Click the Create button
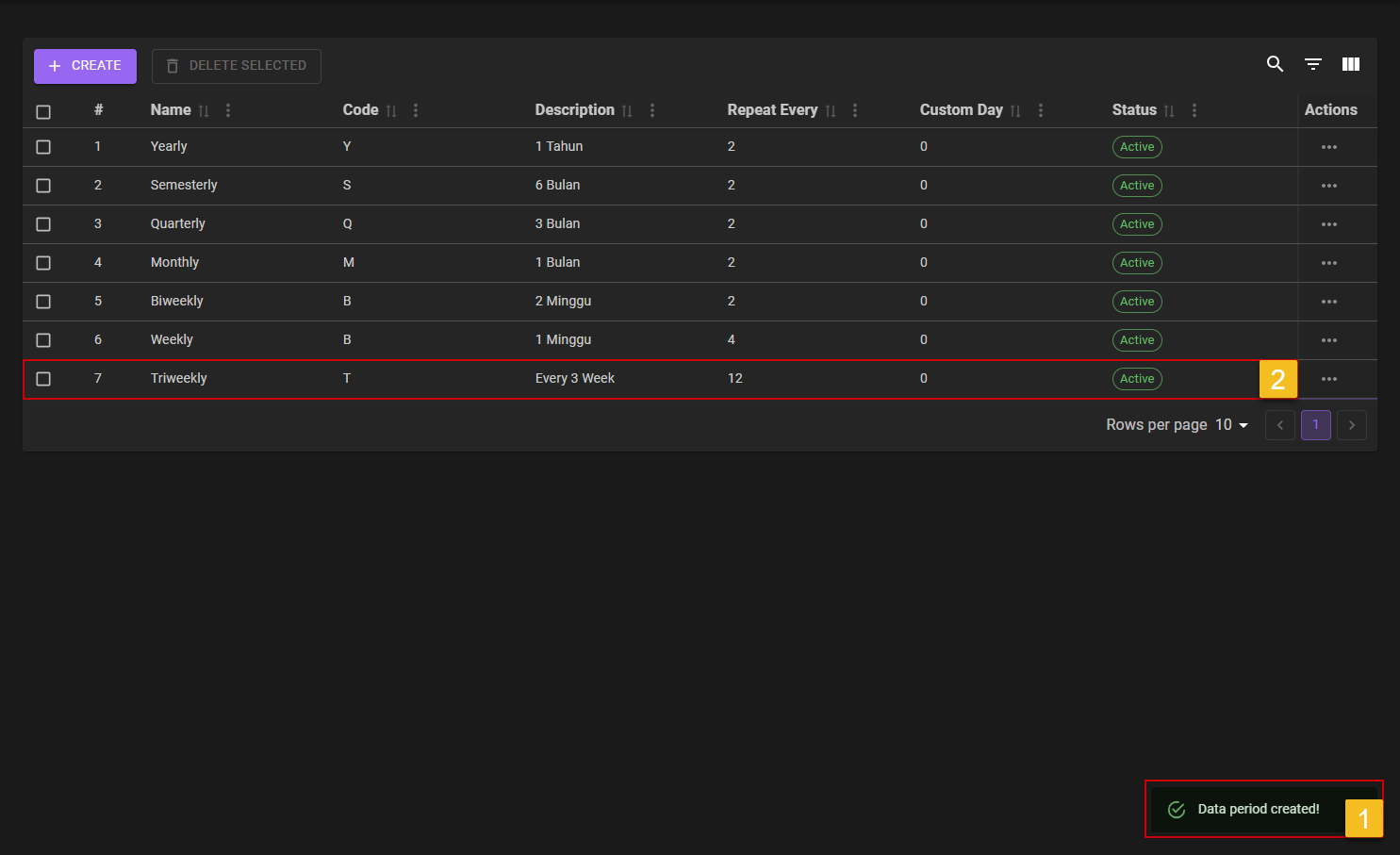This screenshot has width=1400, height=855. [x=85, y=66]
